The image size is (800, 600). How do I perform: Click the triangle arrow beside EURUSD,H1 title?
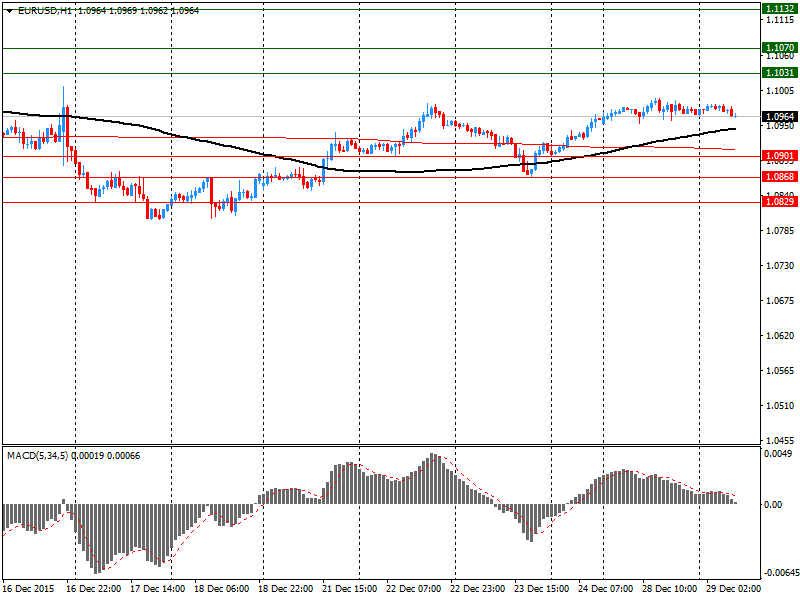pos(10,11)
